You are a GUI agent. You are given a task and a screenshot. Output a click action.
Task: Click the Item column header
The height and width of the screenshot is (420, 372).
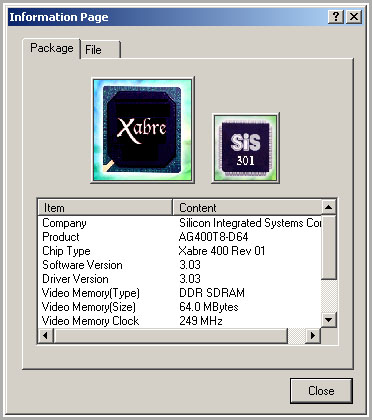(x=105, y=208)
